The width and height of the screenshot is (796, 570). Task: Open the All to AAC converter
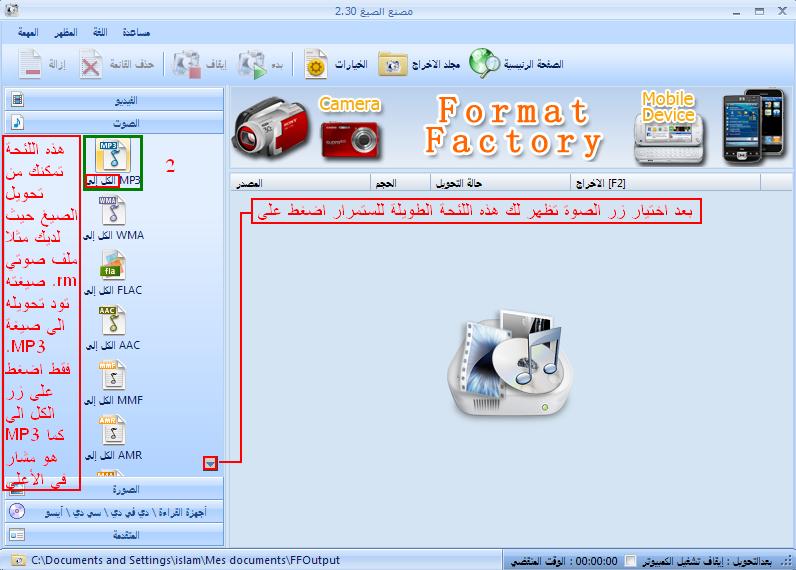111,322
